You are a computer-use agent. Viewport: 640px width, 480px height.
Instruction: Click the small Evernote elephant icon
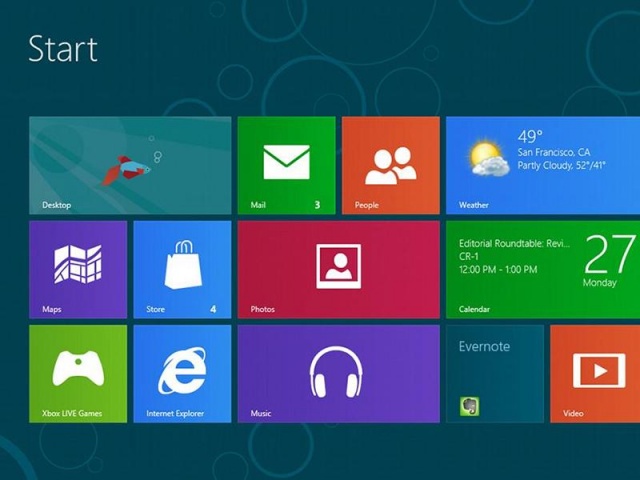[x=467, y=406]
